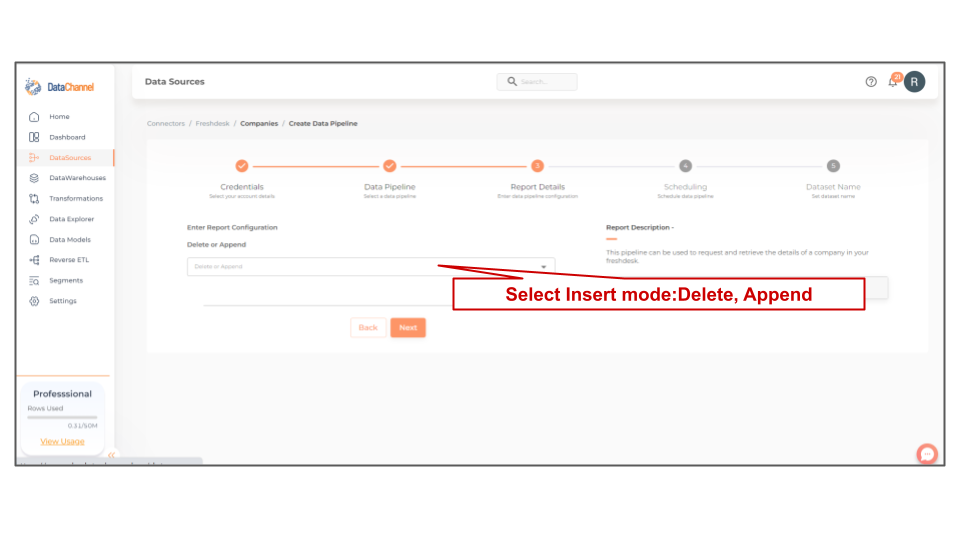Screen dimensions: 960x540
Task: Click the completed Credentials step circle
Action: [x=242, y=166]
